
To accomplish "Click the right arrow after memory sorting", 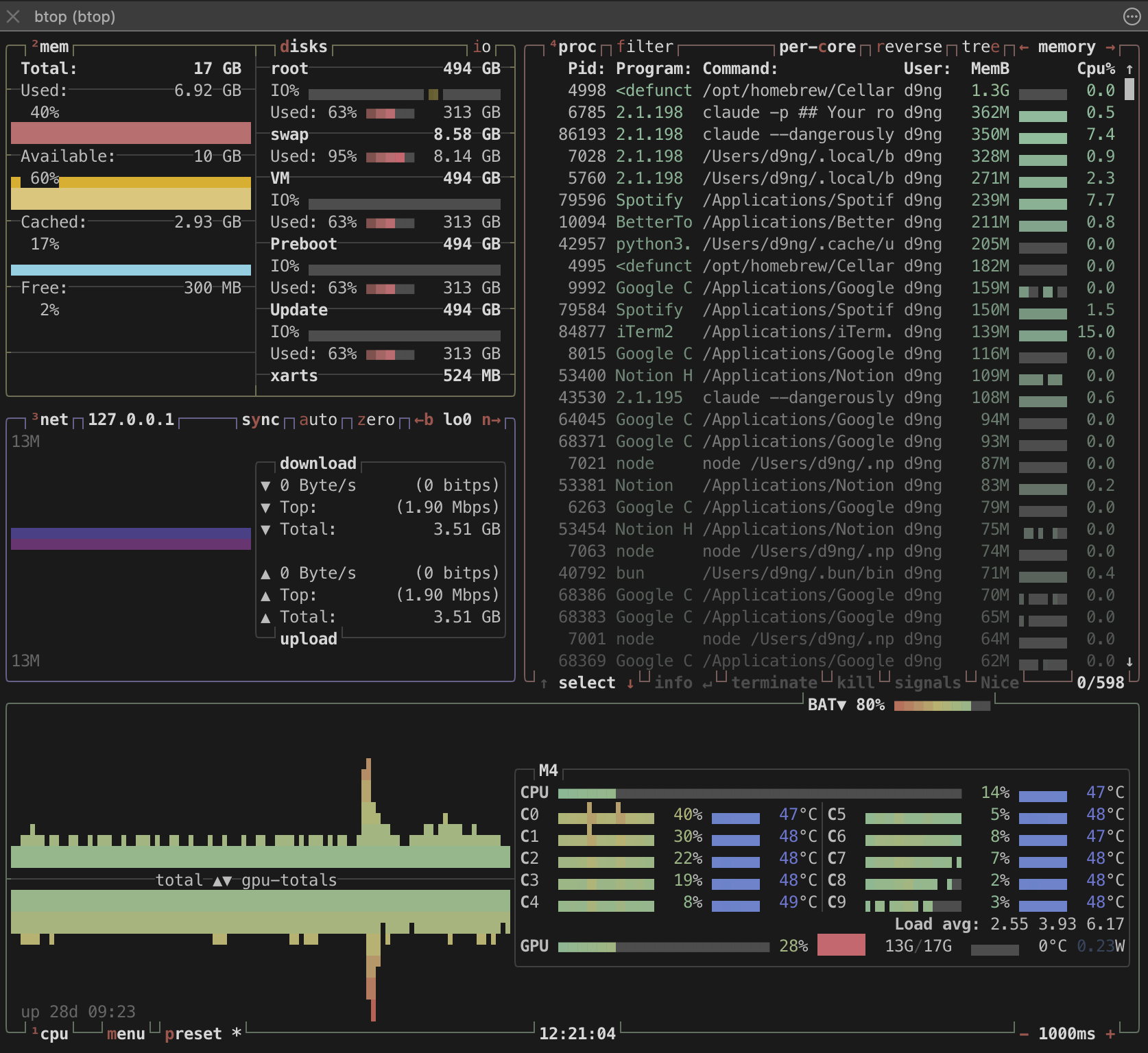I will 1110,47.
